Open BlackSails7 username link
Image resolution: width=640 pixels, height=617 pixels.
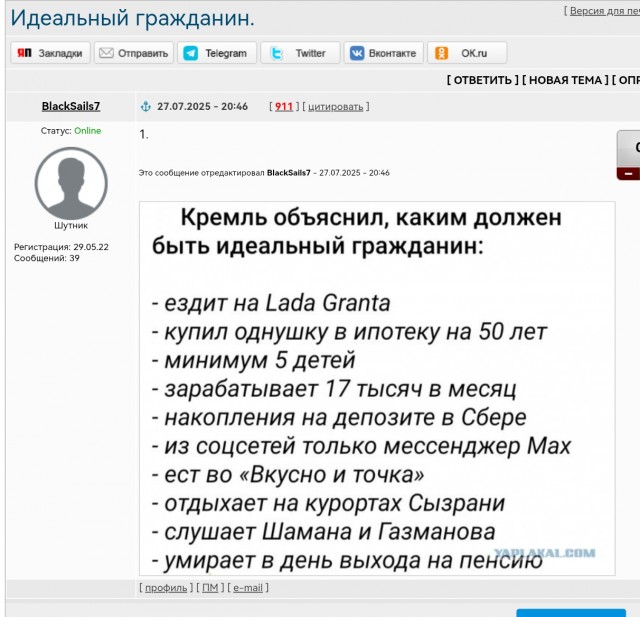coord(71,106)
